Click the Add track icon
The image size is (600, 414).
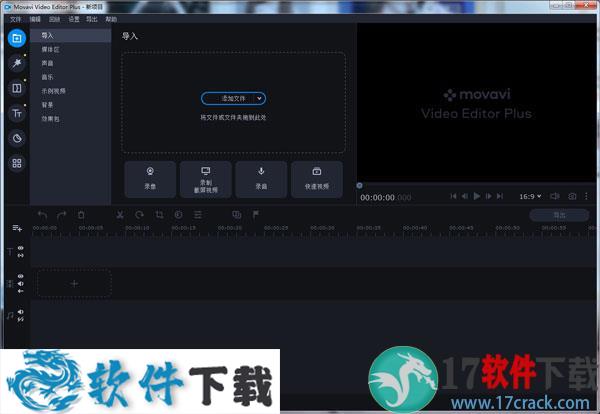tap(17, 228)
